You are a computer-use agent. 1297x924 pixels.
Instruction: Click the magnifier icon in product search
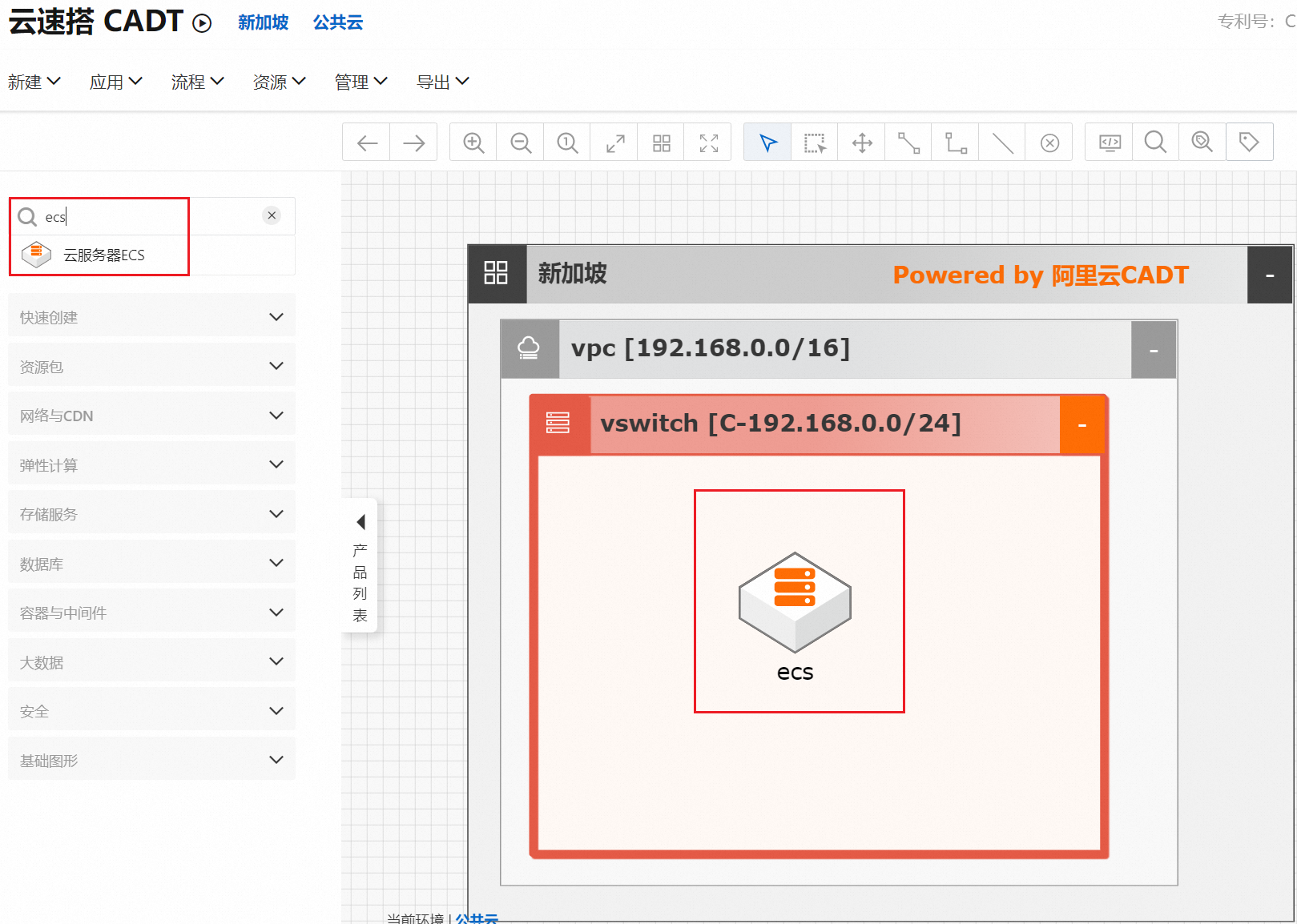[x=27, y=217]
